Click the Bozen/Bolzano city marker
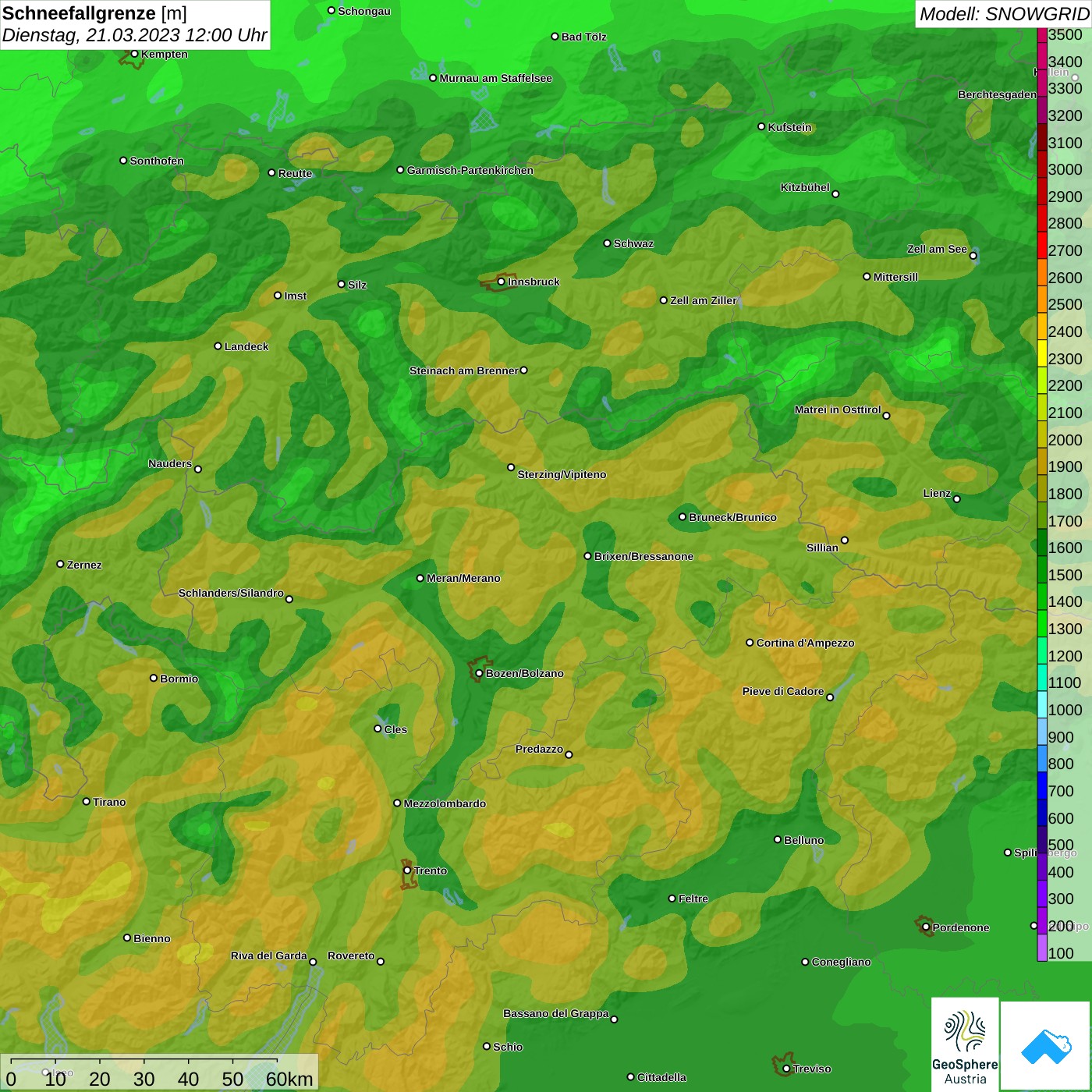The height and width of the screenshot is (1092, 1092). (479, 673)
